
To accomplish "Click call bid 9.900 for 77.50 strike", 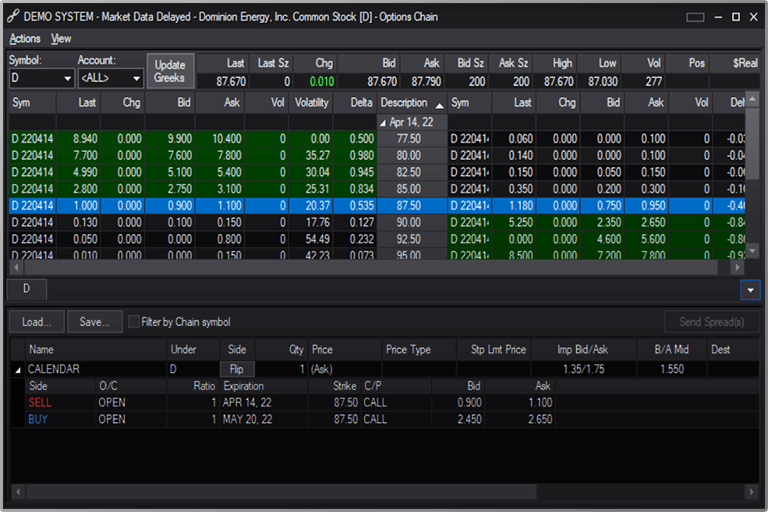I will pyautogui.click(x=170, y=139).
